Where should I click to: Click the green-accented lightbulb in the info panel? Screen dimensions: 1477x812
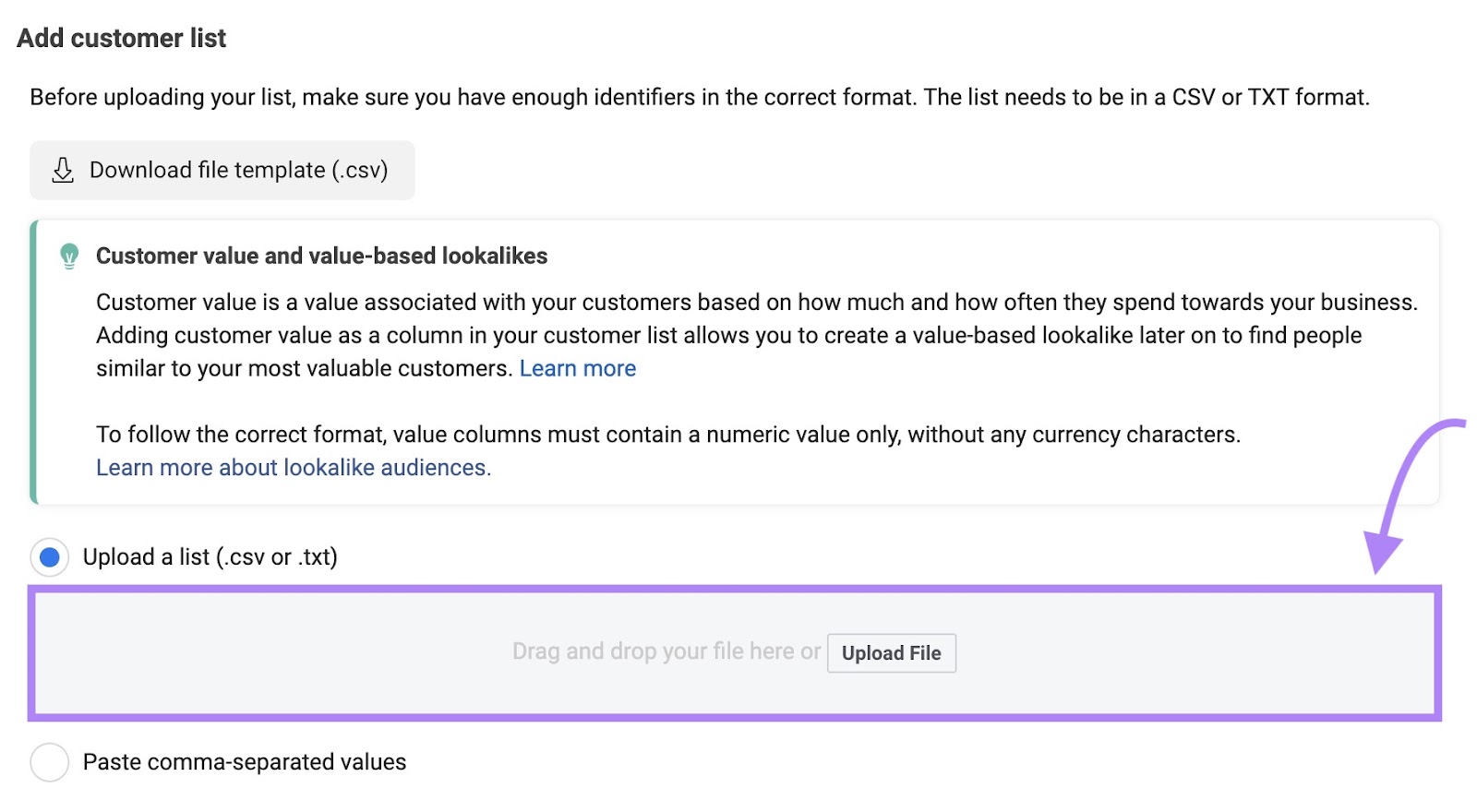(x=70, y=256)
